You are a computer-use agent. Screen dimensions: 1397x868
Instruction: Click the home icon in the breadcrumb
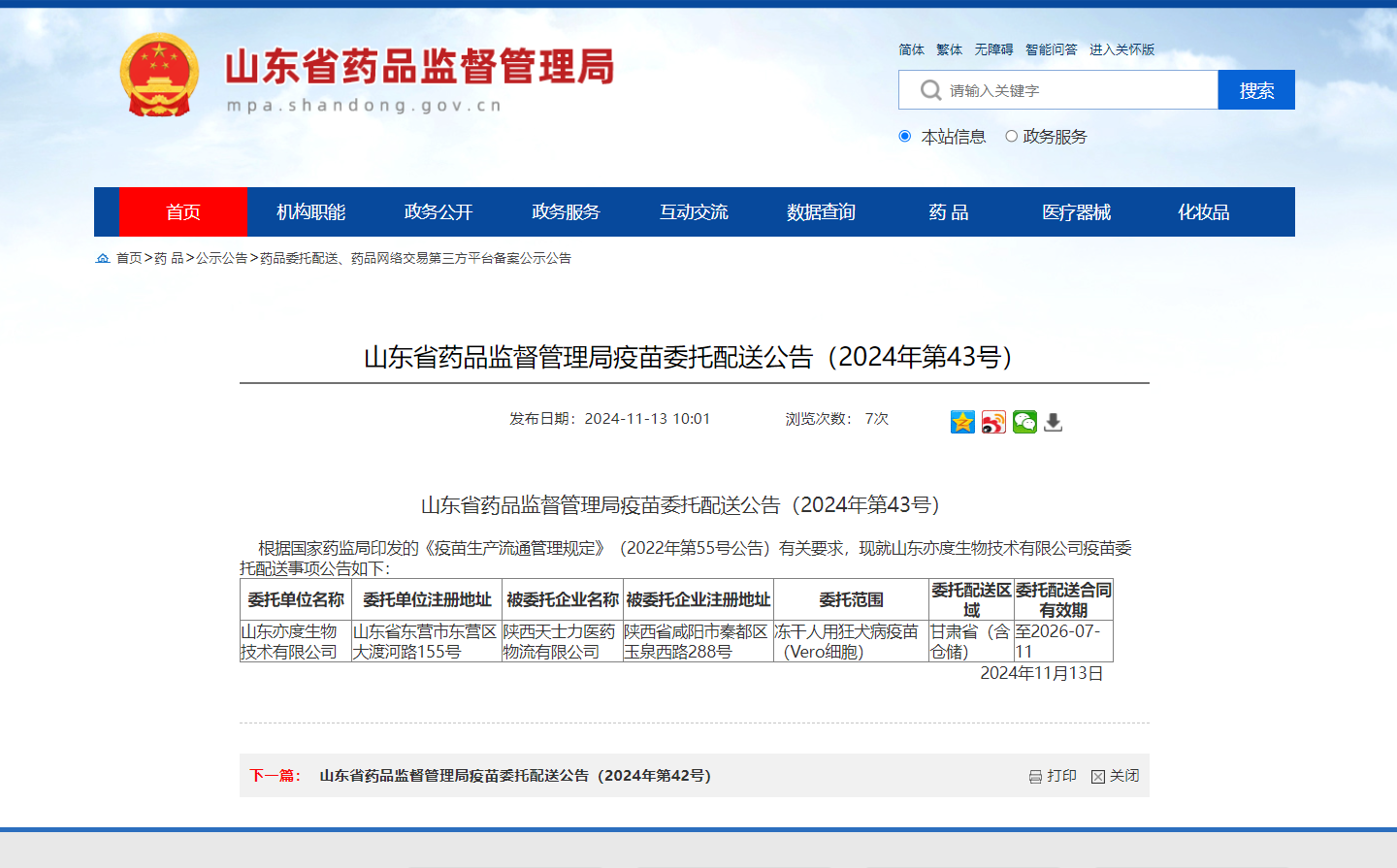pyautogui.click(x=103, y=258)
